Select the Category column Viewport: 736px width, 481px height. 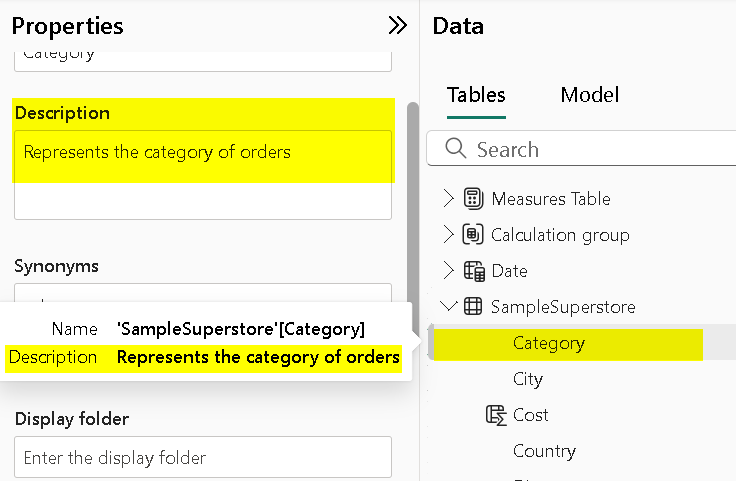pyautogui.click(x=549, y=343)
